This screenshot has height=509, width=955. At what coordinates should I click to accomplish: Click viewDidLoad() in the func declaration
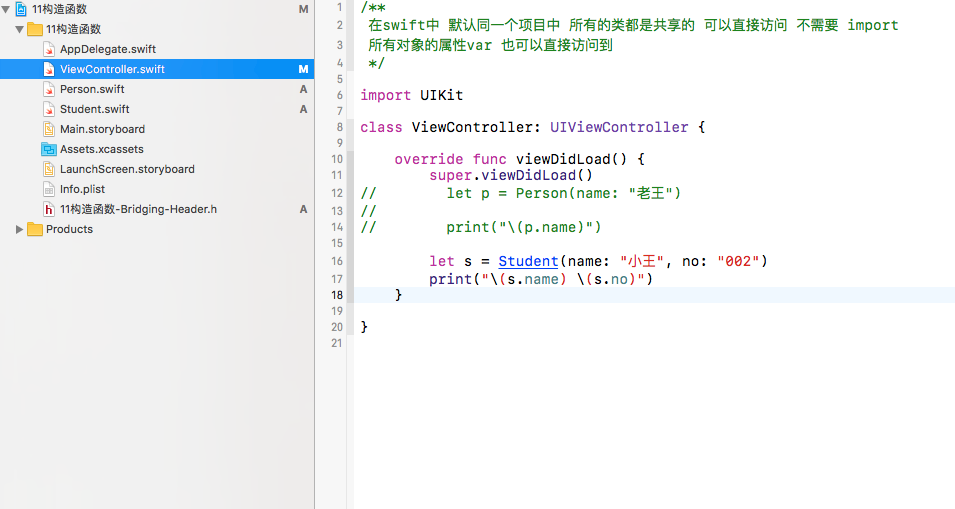[x=571, y=160]
